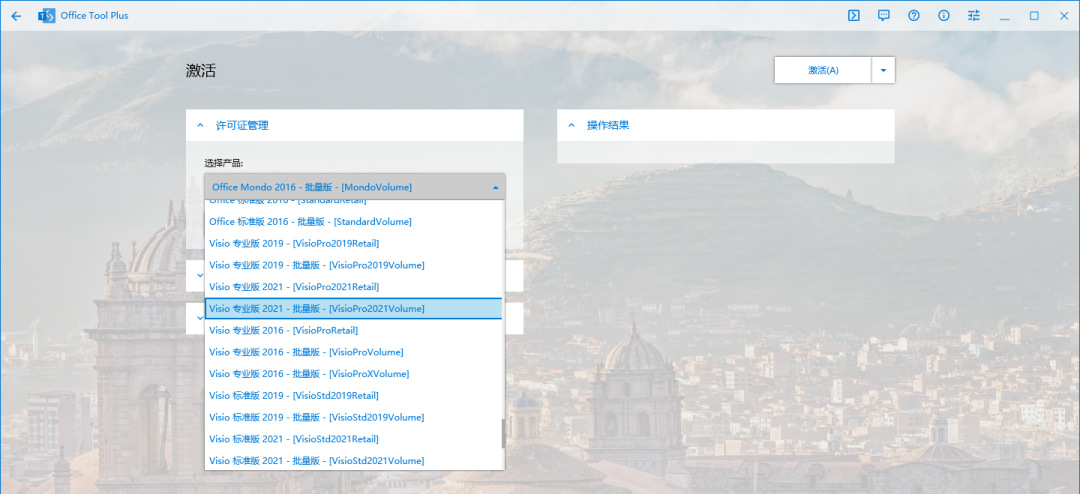Image resolution: width=1080 pixels, height=494 pixels.
Task: Select Office 标准版 2016 批量版 StandardVolume
Action: [x=353, y=222]
